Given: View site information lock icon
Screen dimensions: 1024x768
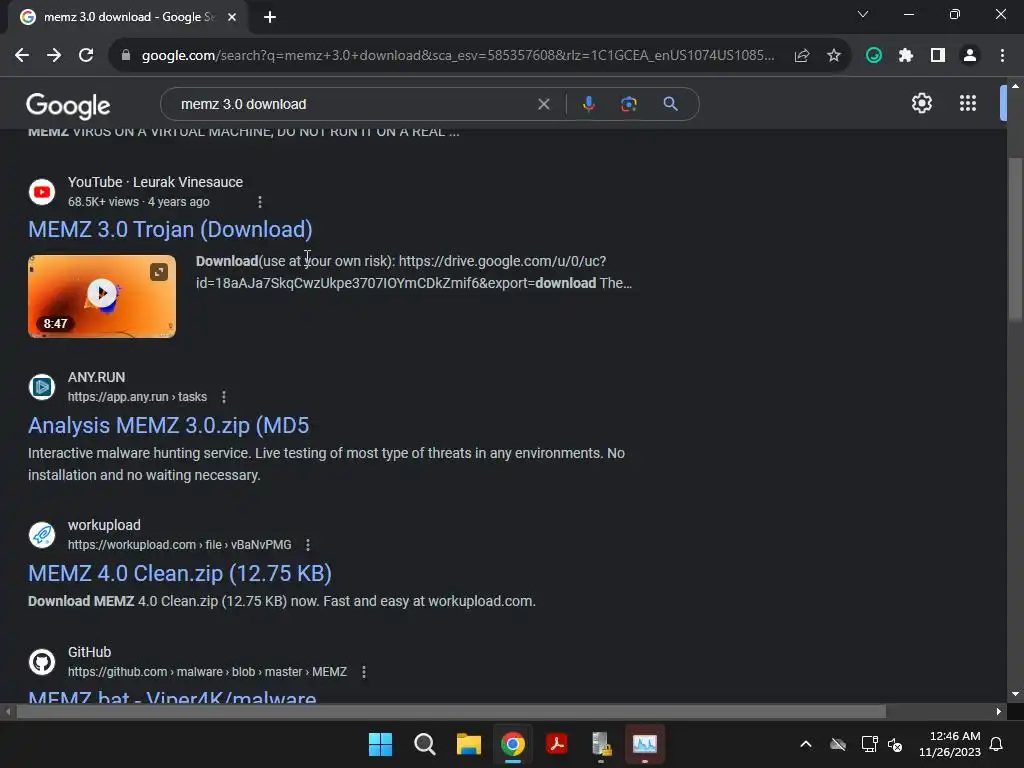Looking at the screenshot, I should (126, 56).
